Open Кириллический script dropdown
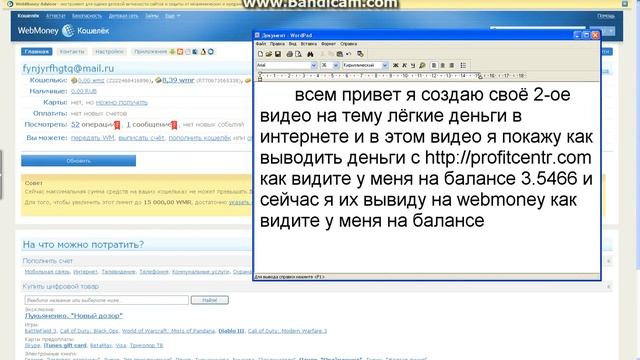The image size is (640, 360). point(384,65)
